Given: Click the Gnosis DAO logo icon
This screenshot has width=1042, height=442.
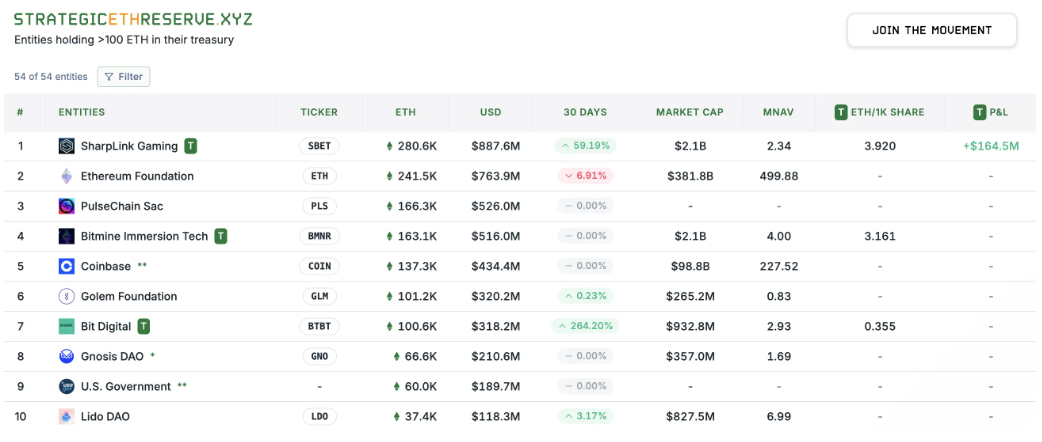Looking at the screenshot, I should coord(67,356).
